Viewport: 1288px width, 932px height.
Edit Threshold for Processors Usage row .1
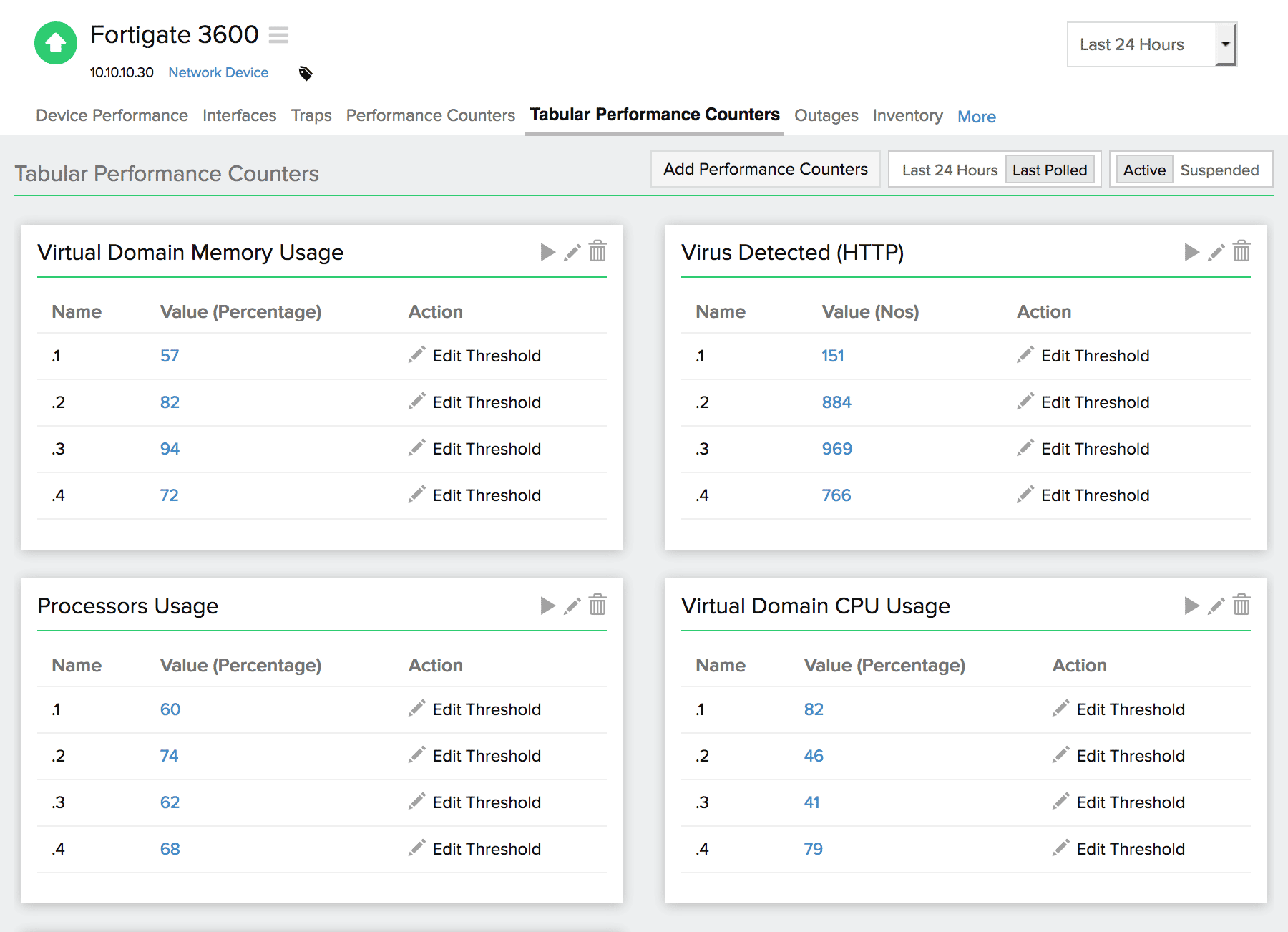(x=474, y=709)
